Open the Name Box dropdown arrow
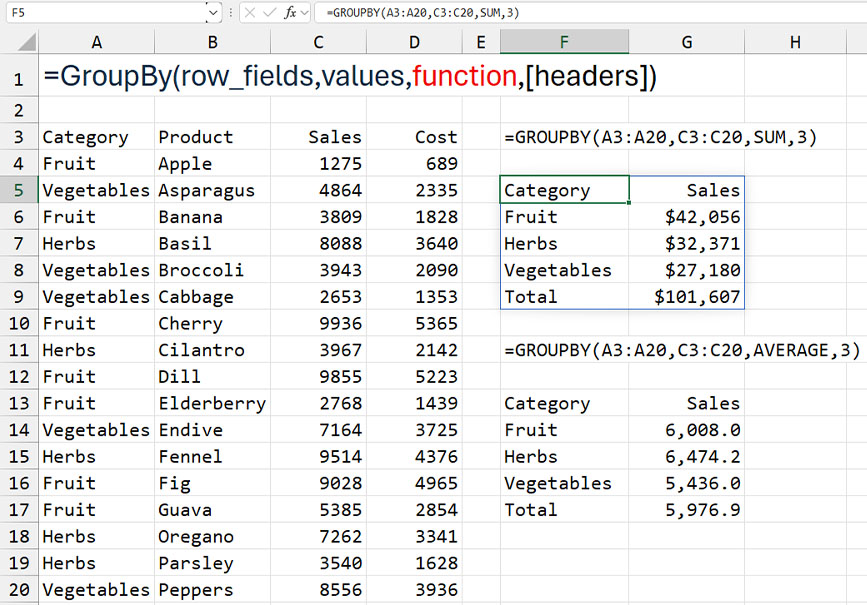Viewport: 867px width, 605px height. [213, 13]
